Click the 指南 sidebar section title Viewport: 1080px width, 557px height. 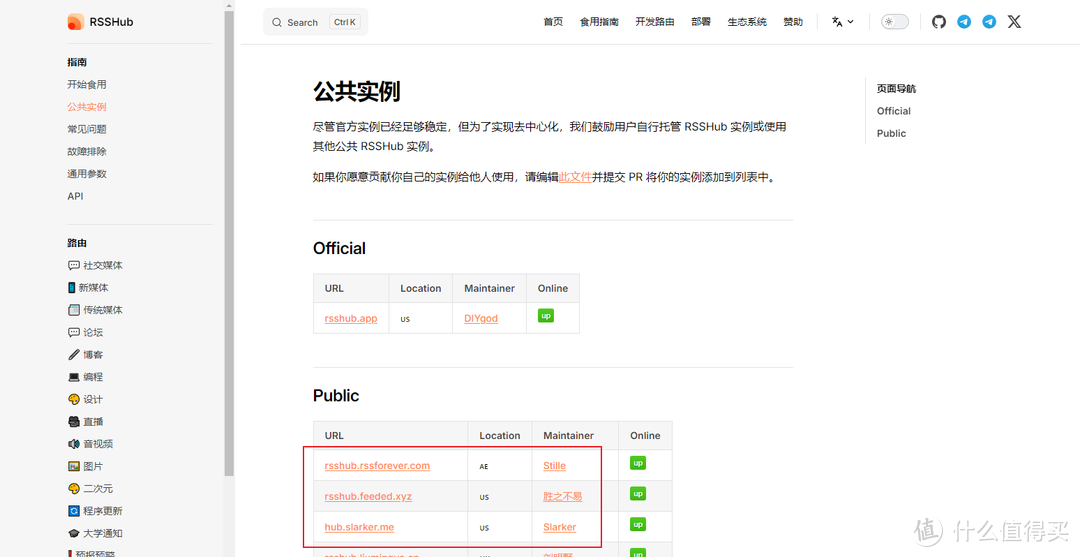point(77,62)
